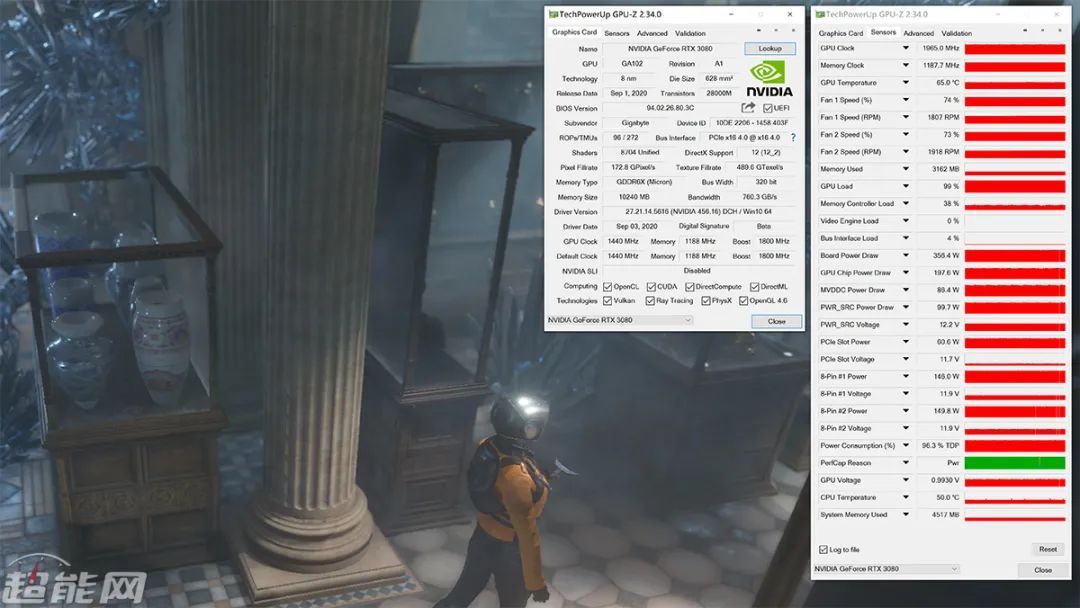
Task: Open the hamburger menu icon in Graphics Card window
Action: pos(793,31)
